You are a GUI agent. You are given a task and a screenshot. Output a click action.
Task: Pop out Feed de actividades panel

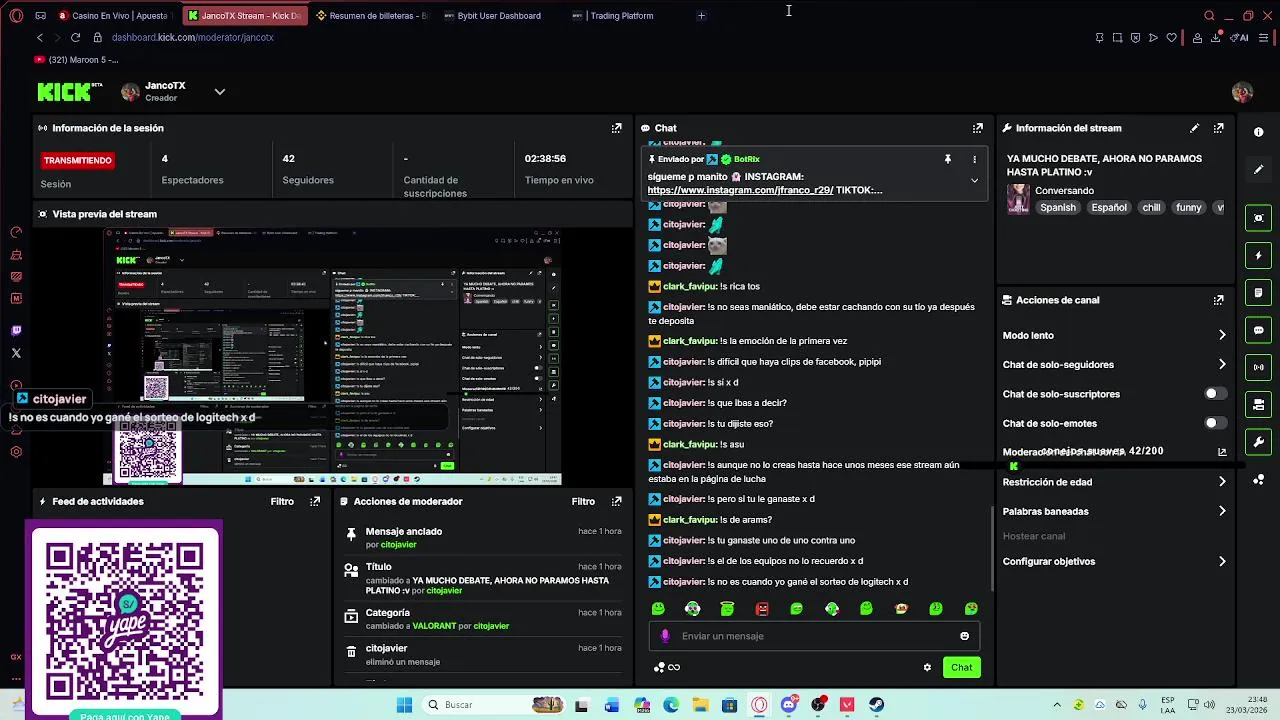[x=315, y=501]
